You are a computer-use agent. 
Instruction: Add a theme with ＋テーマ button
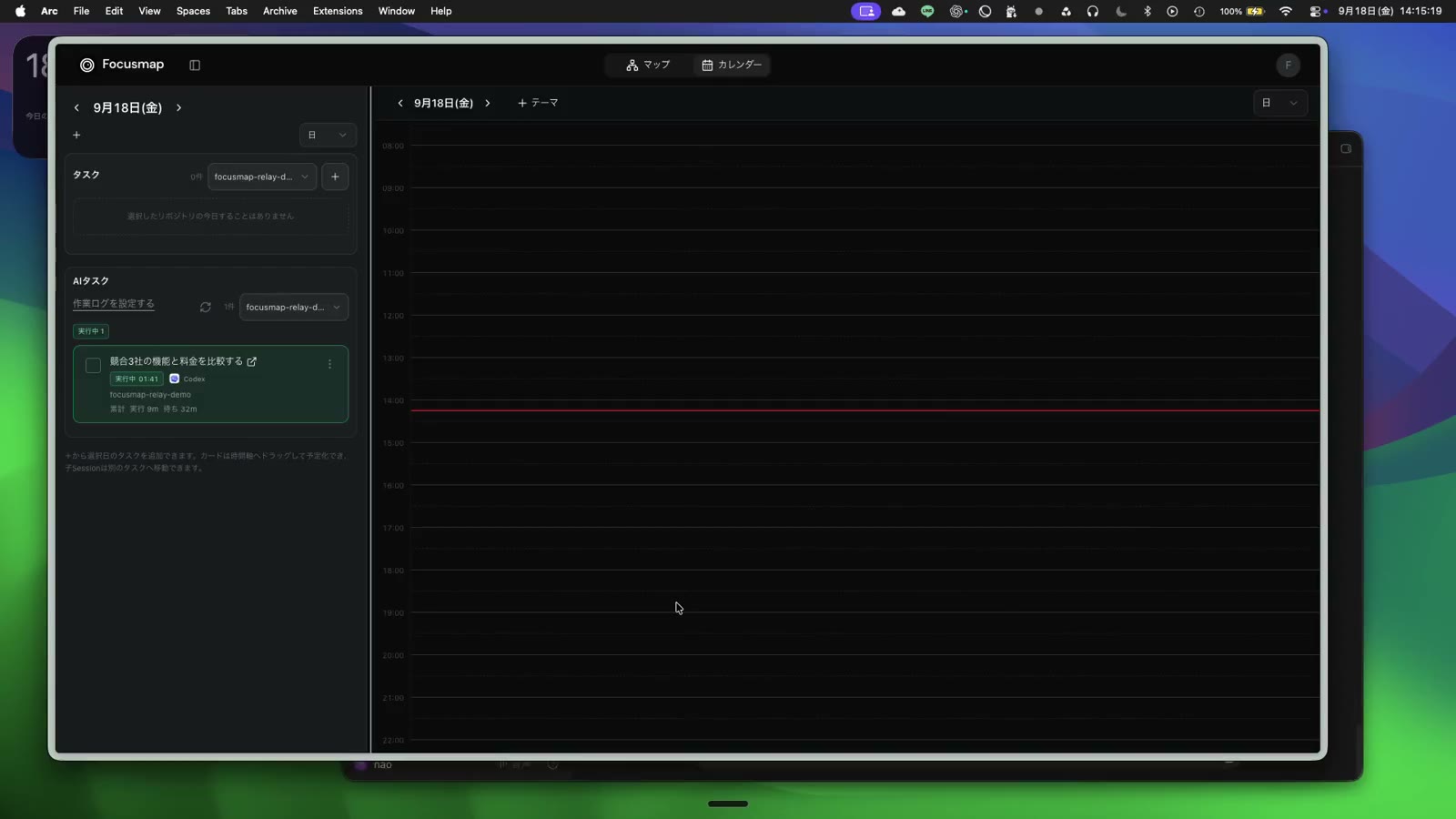(538, 104)
